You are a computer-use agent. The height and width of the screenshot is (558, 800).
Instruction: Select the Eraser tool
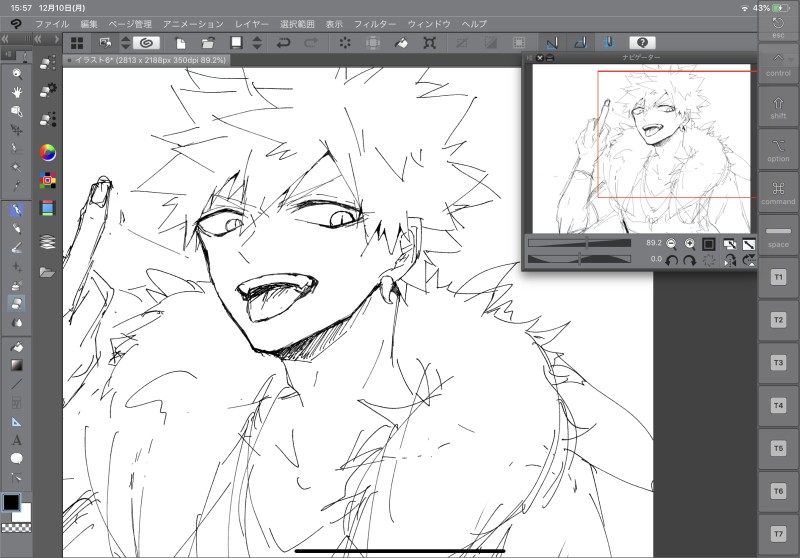pyautogui.click(x=17, y=303)
